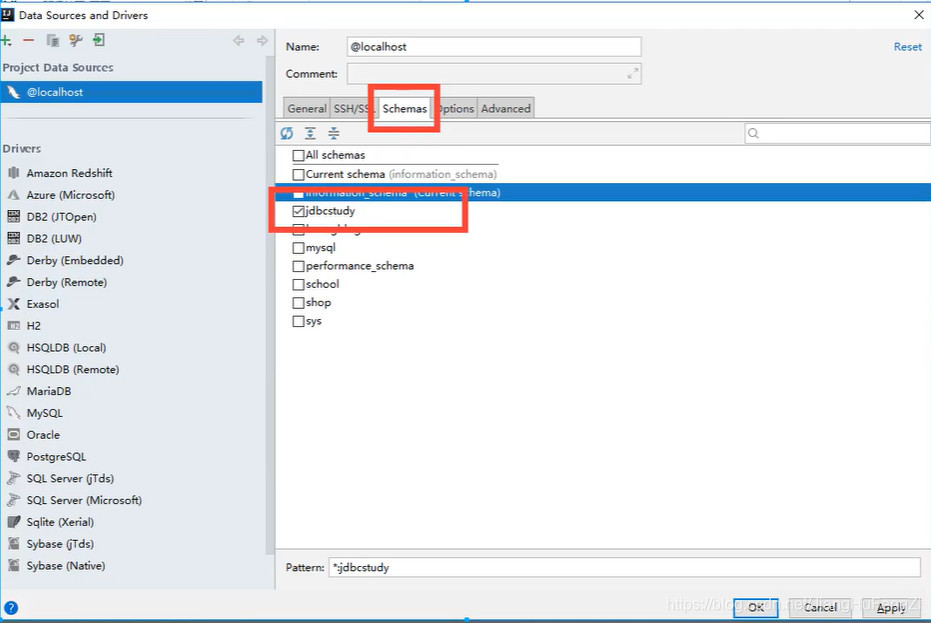
Task: Add a new data source with plus icon
Action: tap(7, 40)
